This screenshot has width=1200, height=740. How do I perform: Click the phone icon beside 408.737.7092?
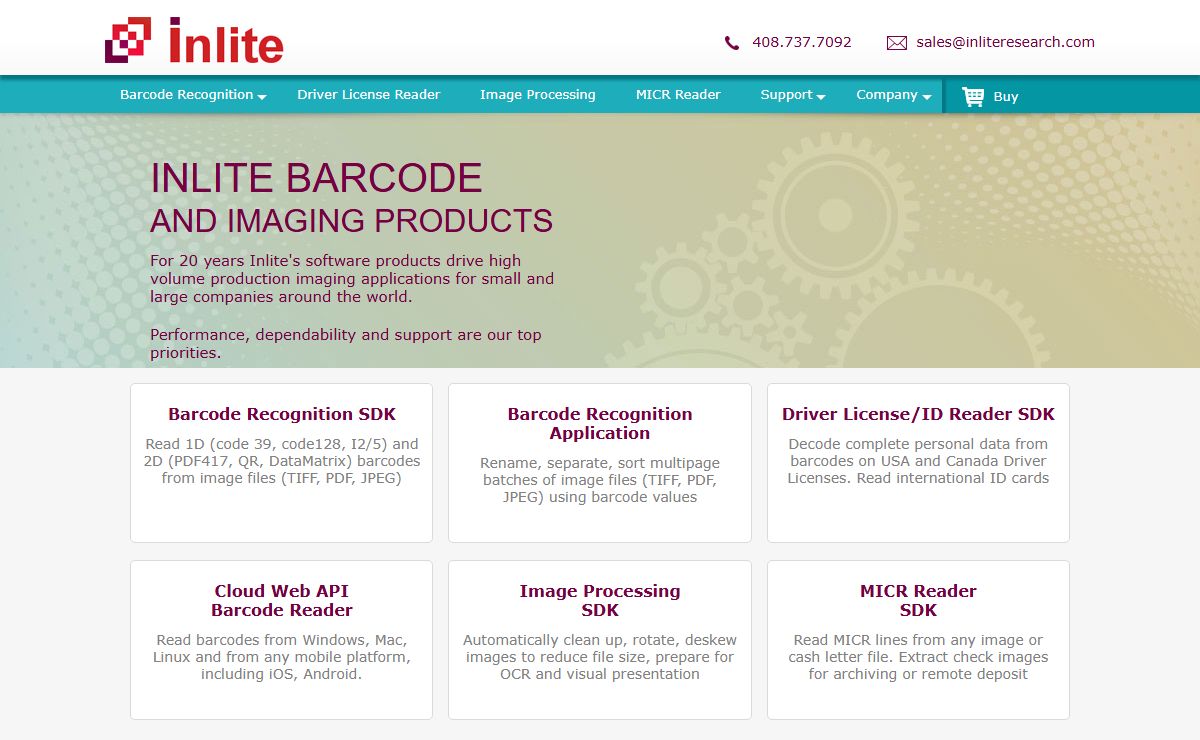coord(732,43)
